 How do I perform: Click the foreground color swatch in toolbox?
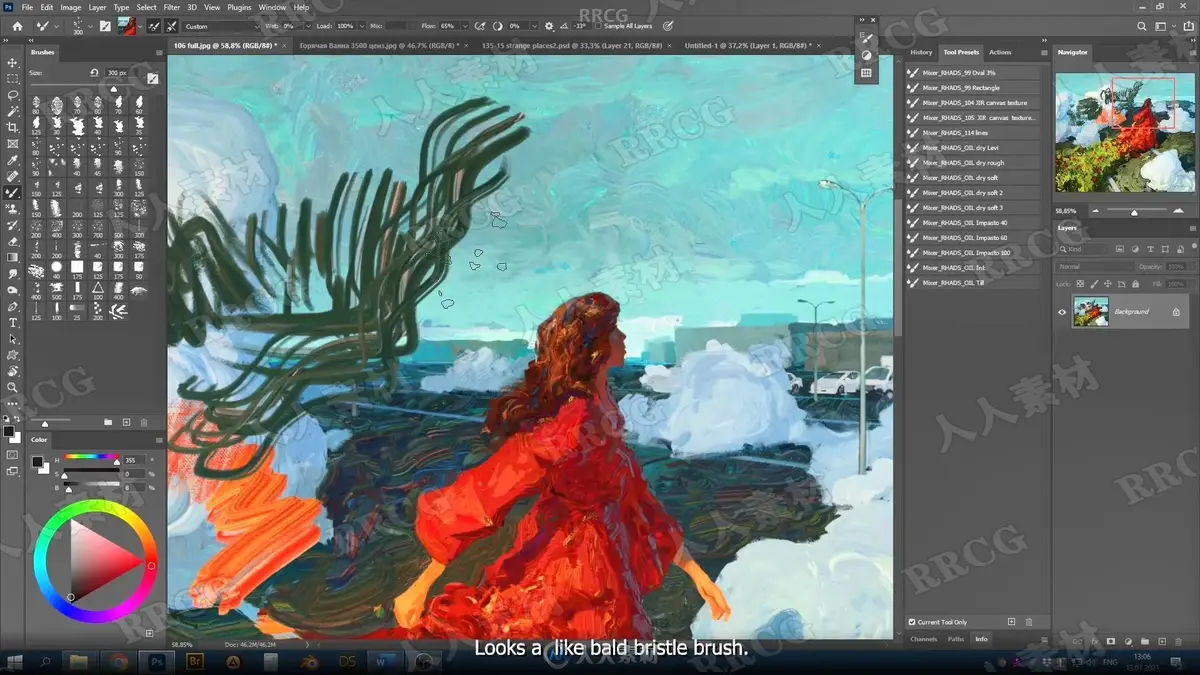pyautogui.click(x=9, y=432)
